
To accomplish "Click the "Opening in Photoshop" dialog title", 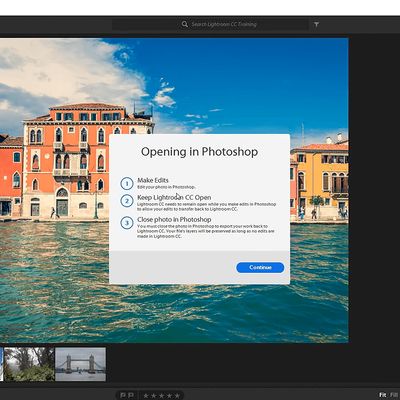I will pos(199,152).
